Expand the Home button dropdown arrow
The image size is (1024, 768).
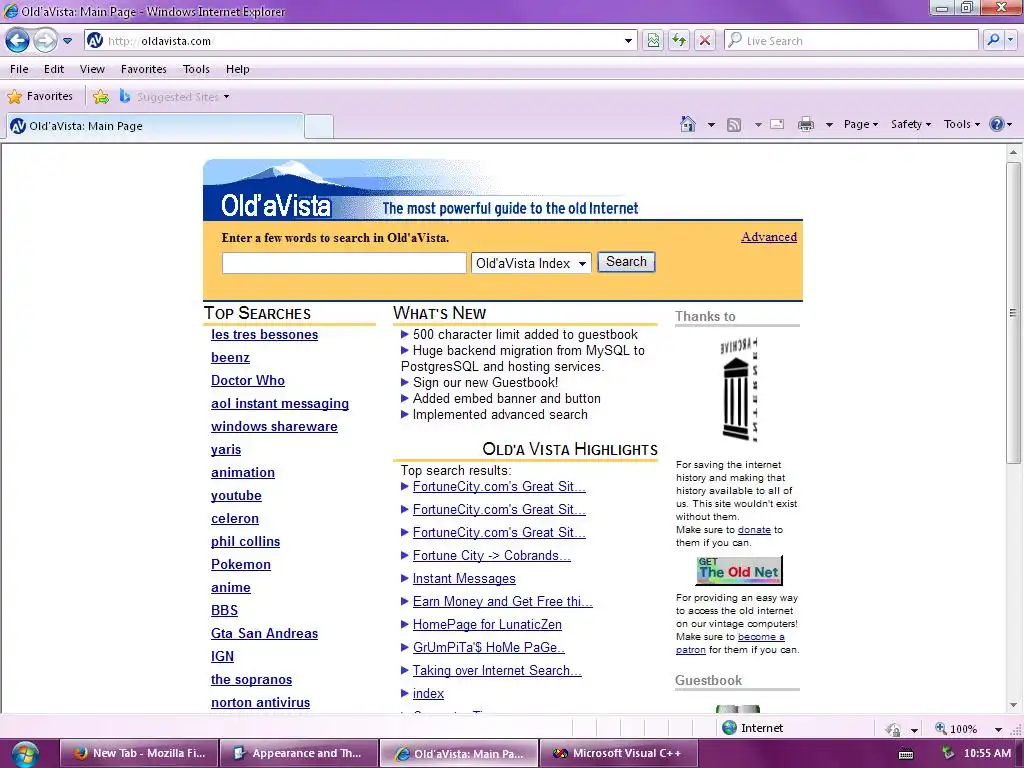tap(711, 124)
